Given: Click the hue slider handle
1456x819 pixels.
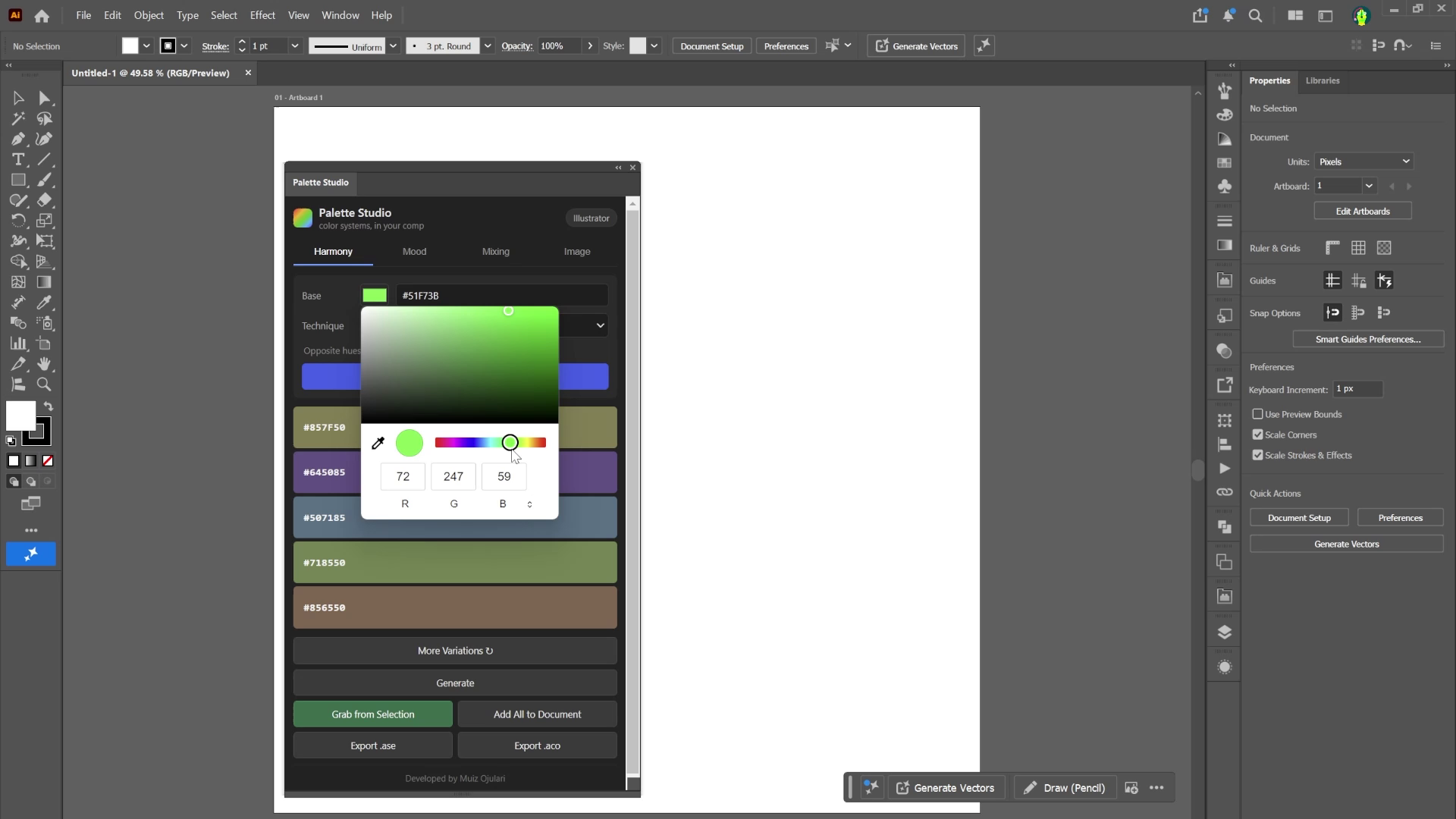Looking at the screenshot, I should pos(510,443).
